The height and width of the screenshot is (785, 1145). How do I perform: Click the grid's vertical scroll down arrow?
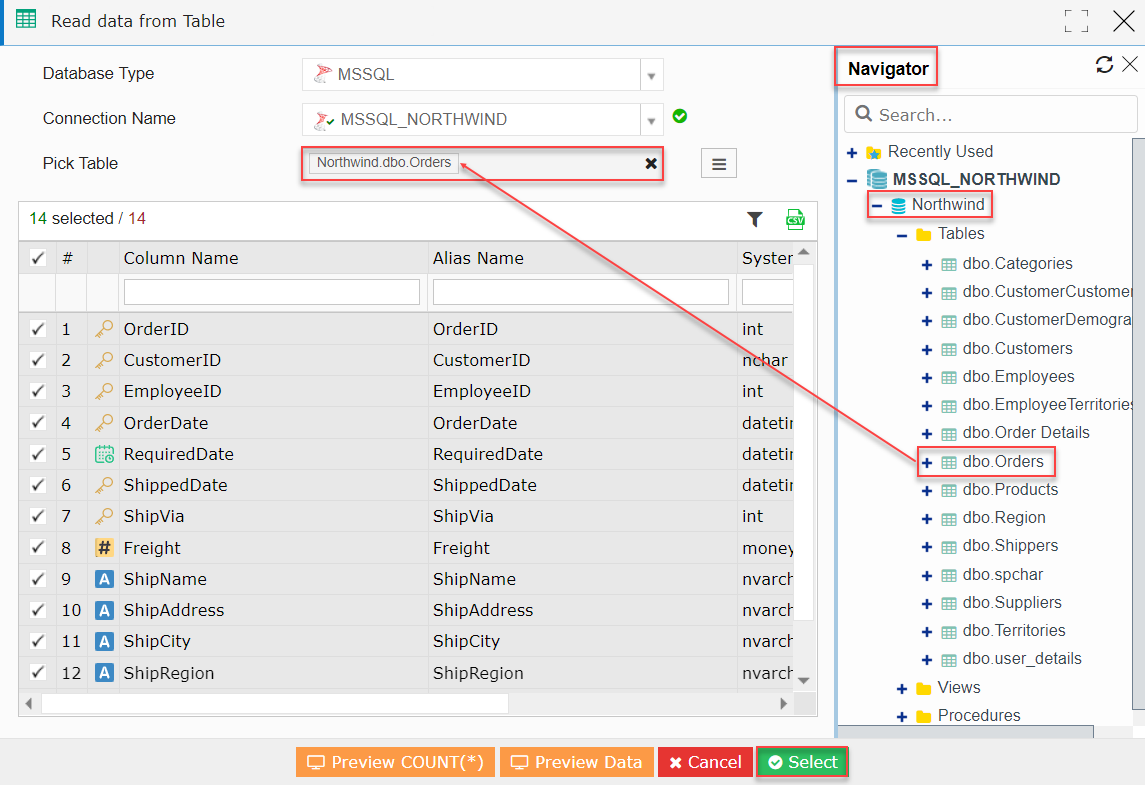pyautogui.click(x=804, y=681)
